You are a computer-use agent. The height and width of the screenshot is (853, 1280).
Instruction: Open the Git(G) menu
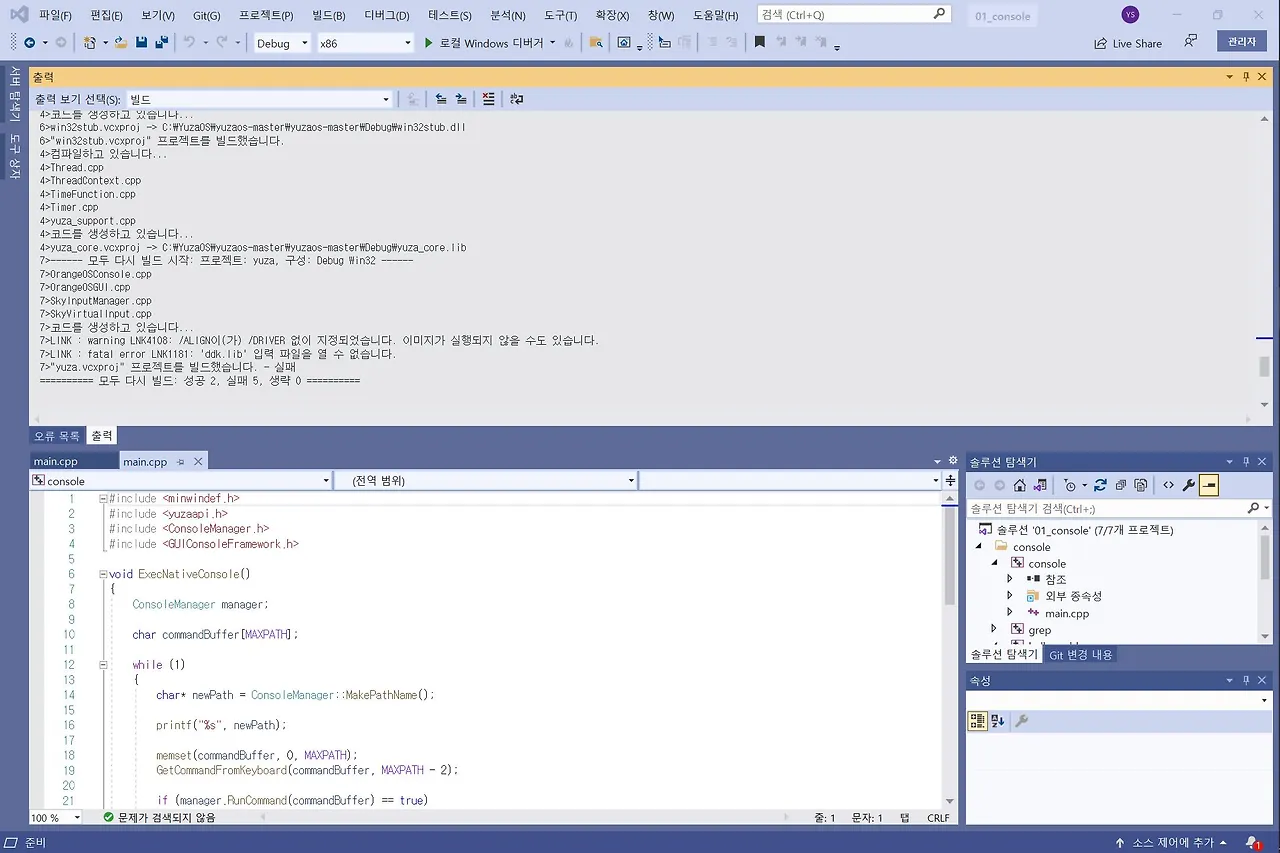(207, 15)
